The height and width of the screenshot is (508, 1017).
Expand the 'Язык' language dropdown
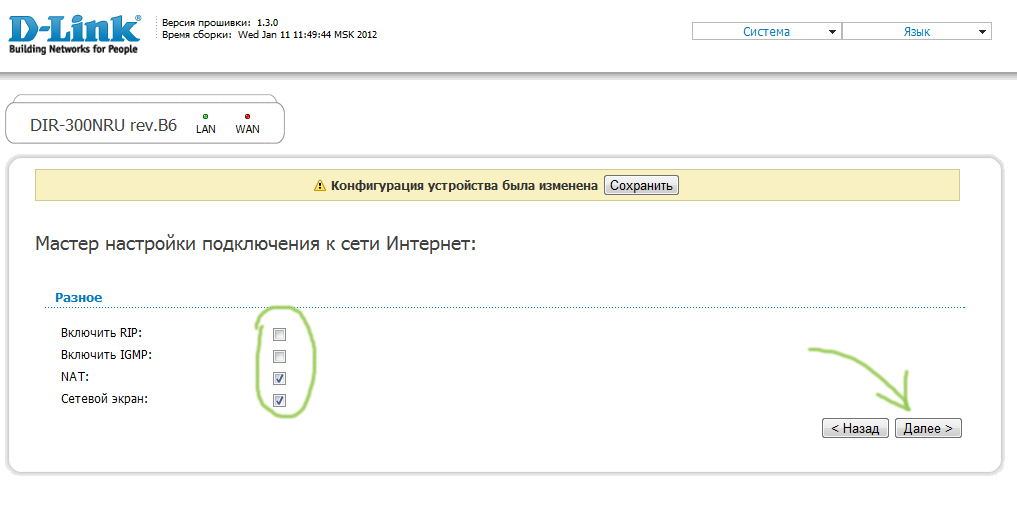[x=916, y=32]
